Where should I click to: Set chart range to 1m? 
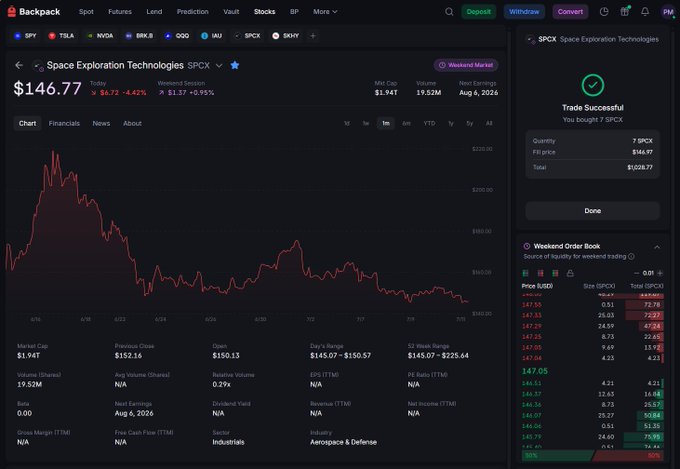point(386,123)
